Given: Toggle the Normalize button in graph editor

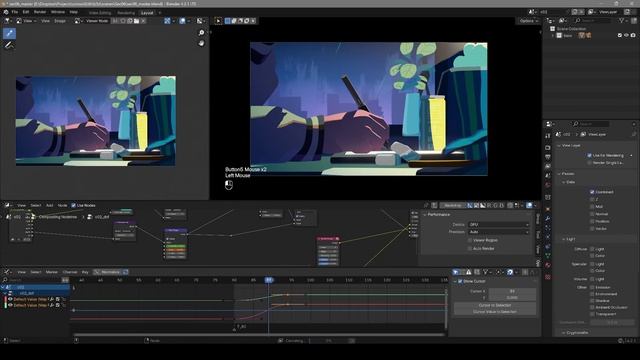Looking at the screenshot, I should click(x=107, y=272).
